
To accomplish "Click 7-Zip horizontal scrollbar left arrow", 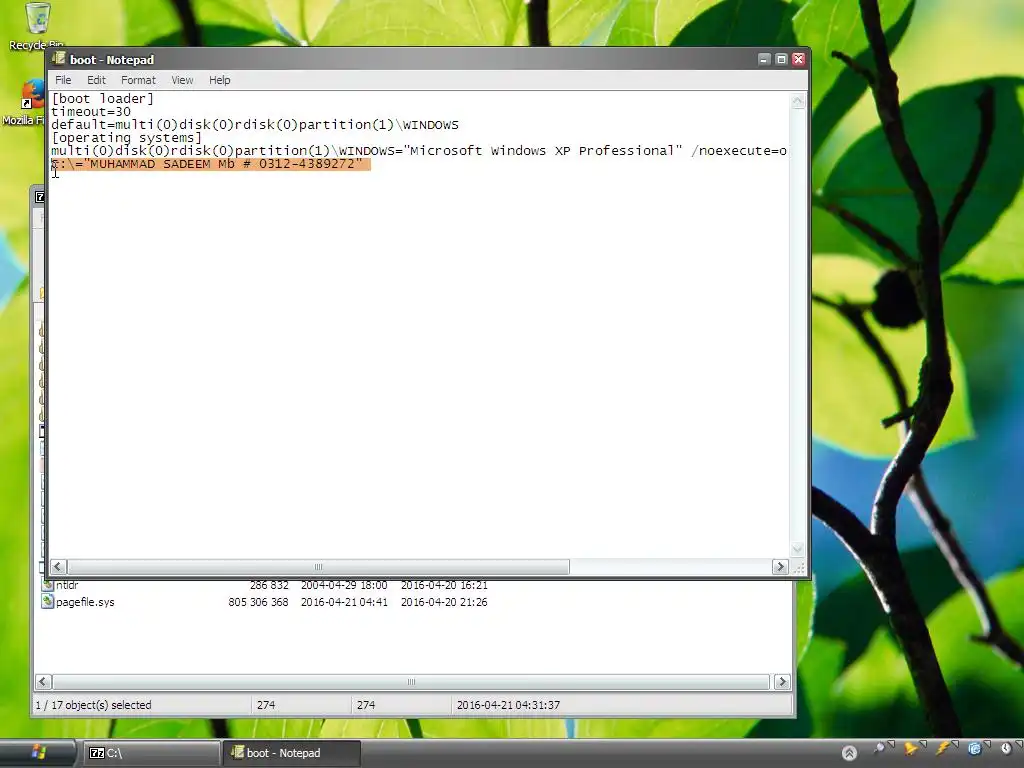I will (x=43, y=682).
